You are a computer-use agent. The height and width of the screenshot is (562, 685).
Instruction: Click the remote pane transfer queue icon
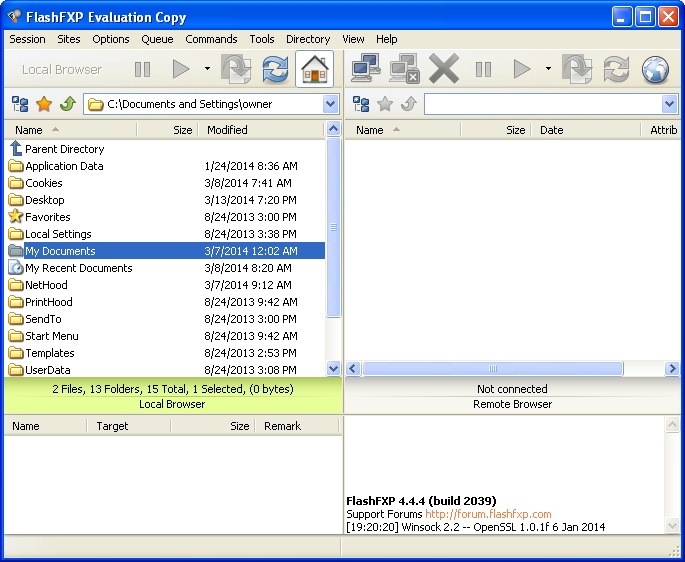577,69
